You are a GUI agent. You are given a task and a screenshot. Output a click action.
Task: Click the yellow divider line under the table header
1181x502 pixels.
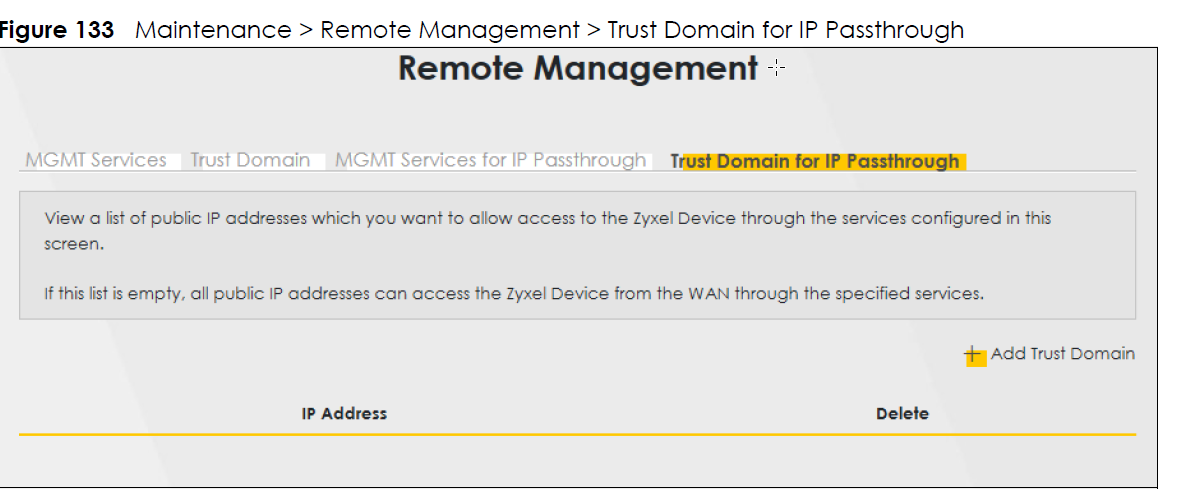point(577,435)
